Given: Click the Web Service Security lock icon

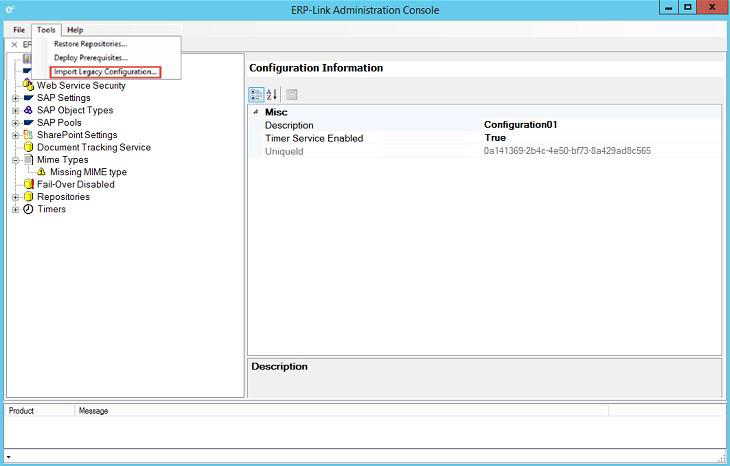Looking at the screenshot, I should click(x=28, y=86).
